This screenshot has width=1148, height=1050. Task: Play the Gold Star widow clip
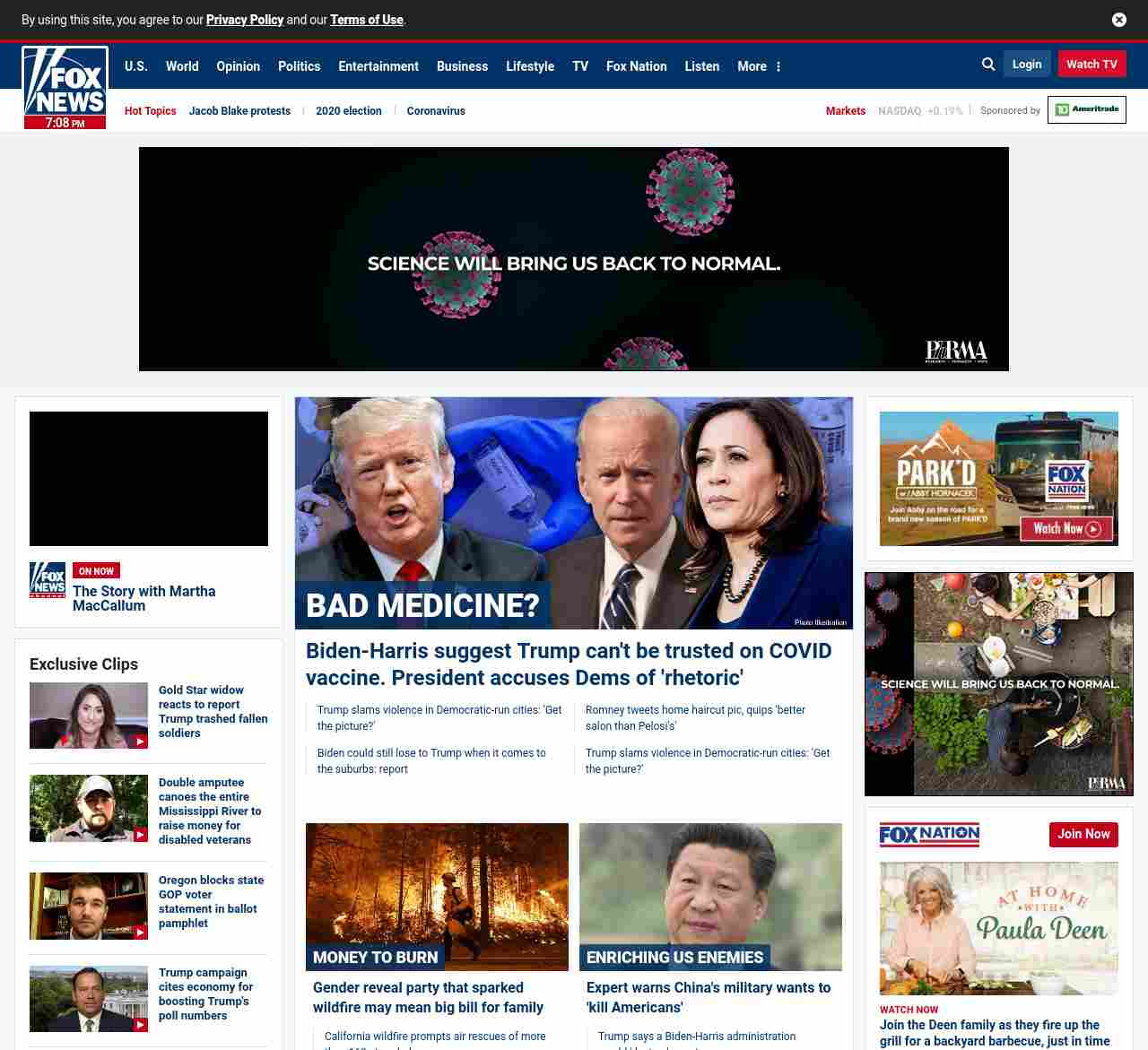[89, 716]
